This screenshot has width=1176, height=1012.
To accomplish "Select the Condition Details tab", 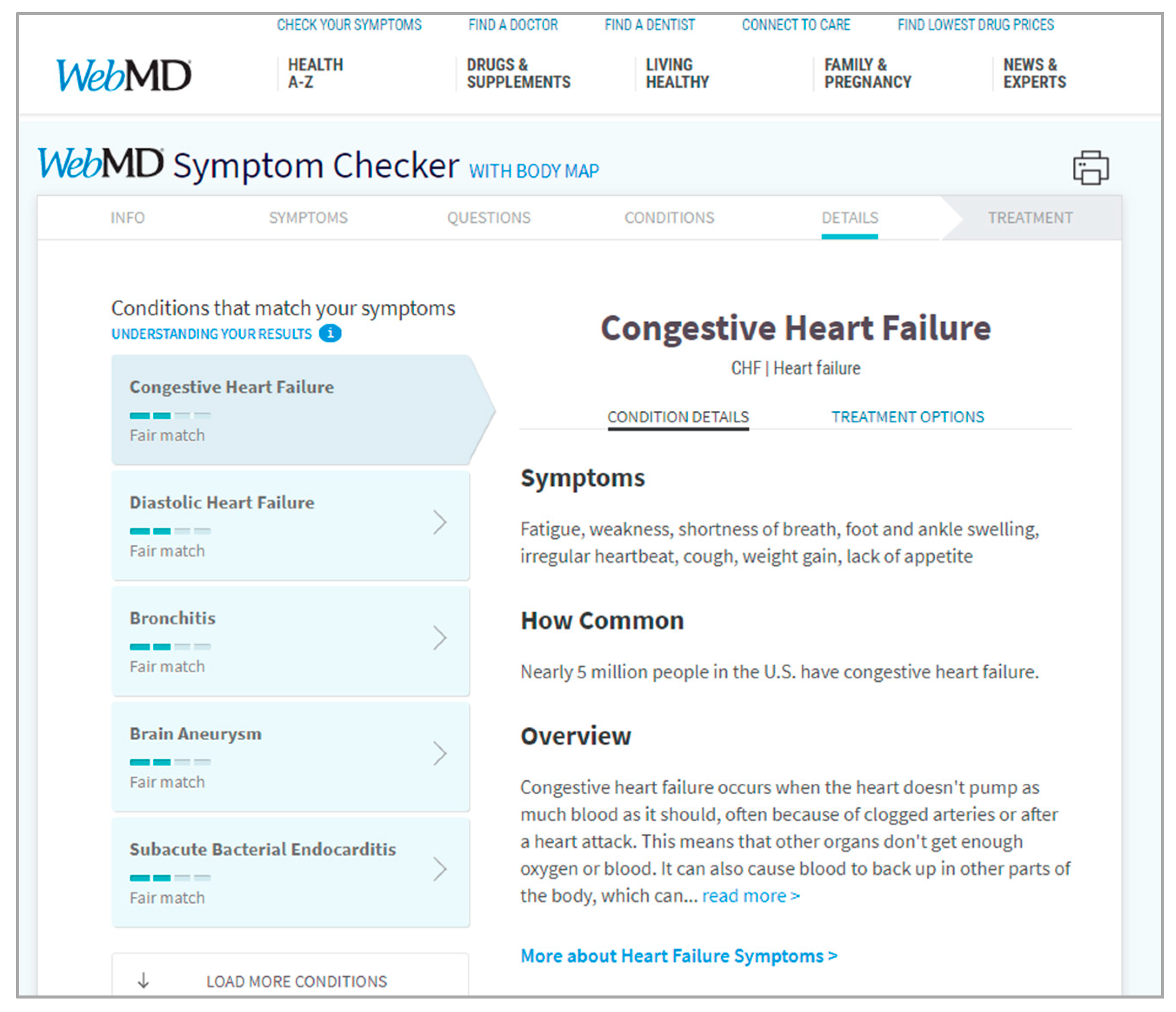I will [678, 417].
